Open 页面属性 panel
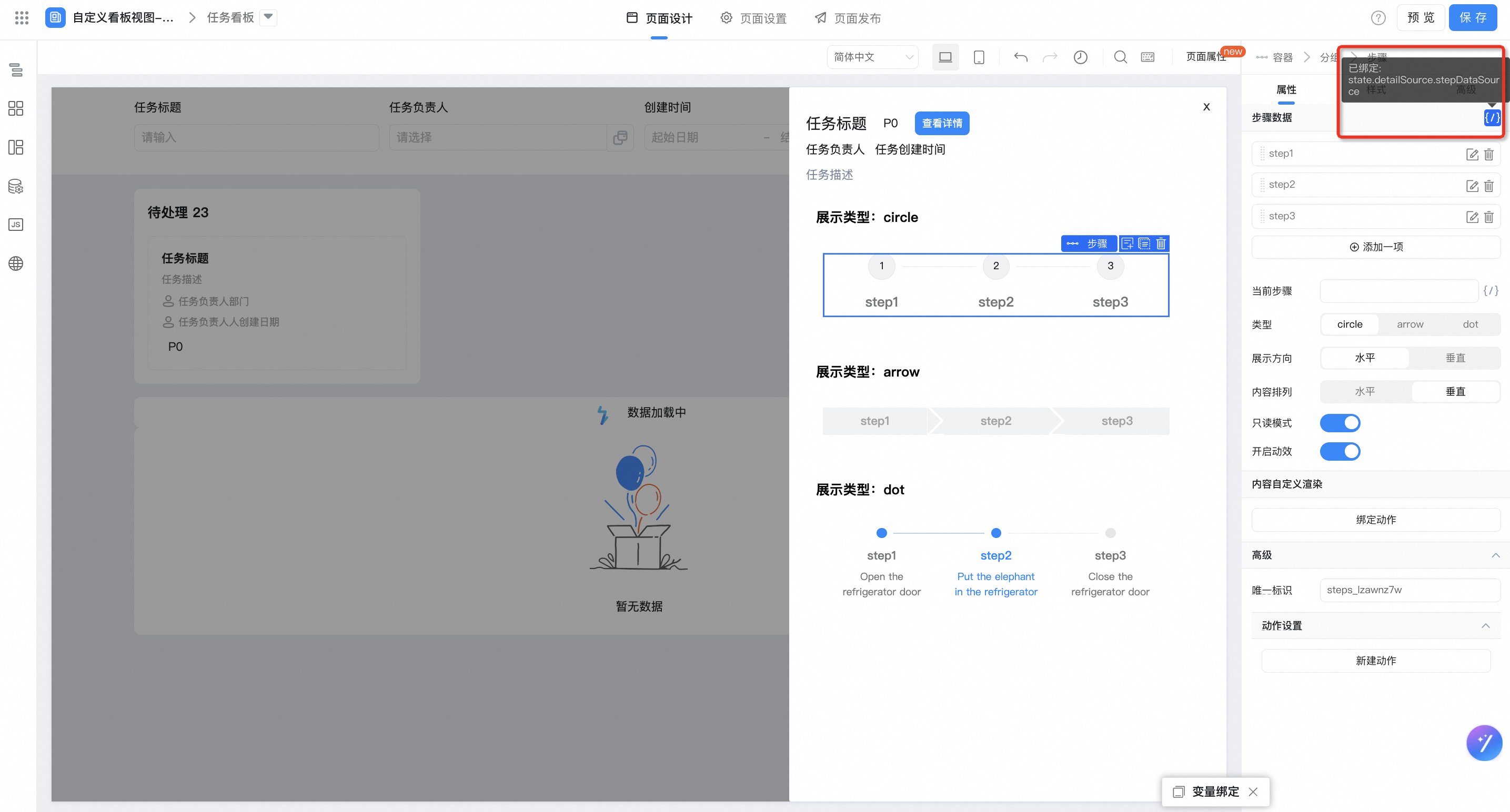Image resolution: width=1510 pixels, height=812 pixels. point(1205,56)
